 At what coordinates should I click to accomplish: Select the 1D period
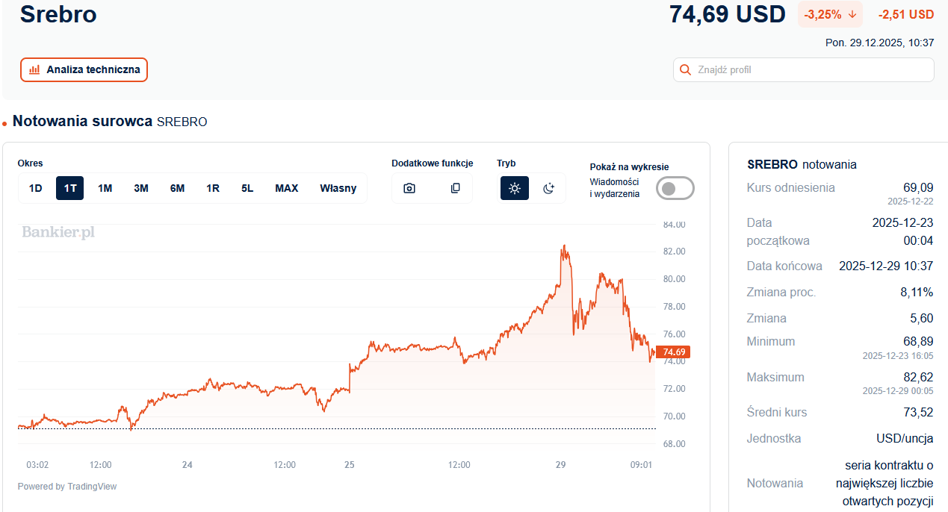pyautogui.click(x=36, y=188)
